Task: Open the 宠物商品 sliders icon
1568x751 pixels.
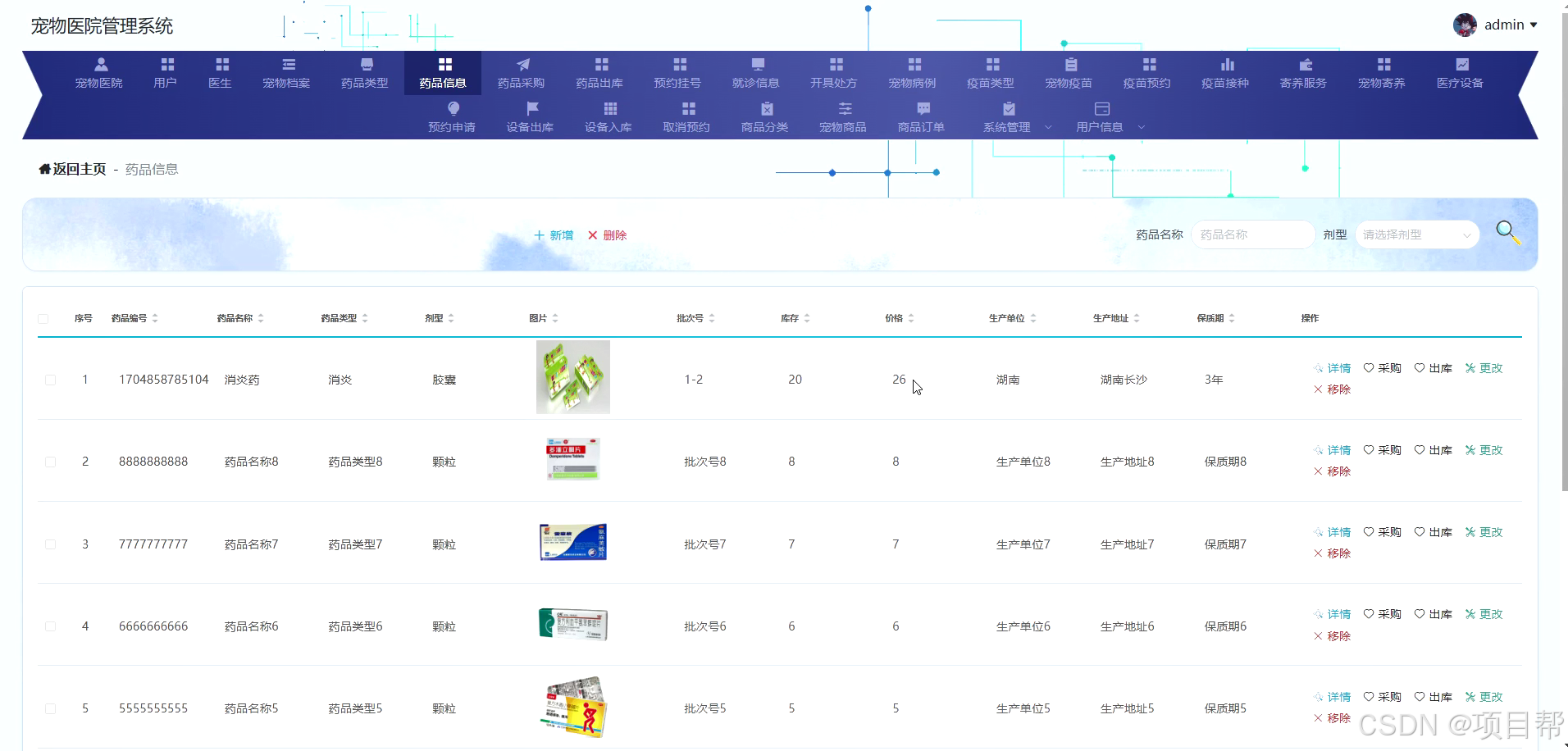Action: (x=845, y=108)
